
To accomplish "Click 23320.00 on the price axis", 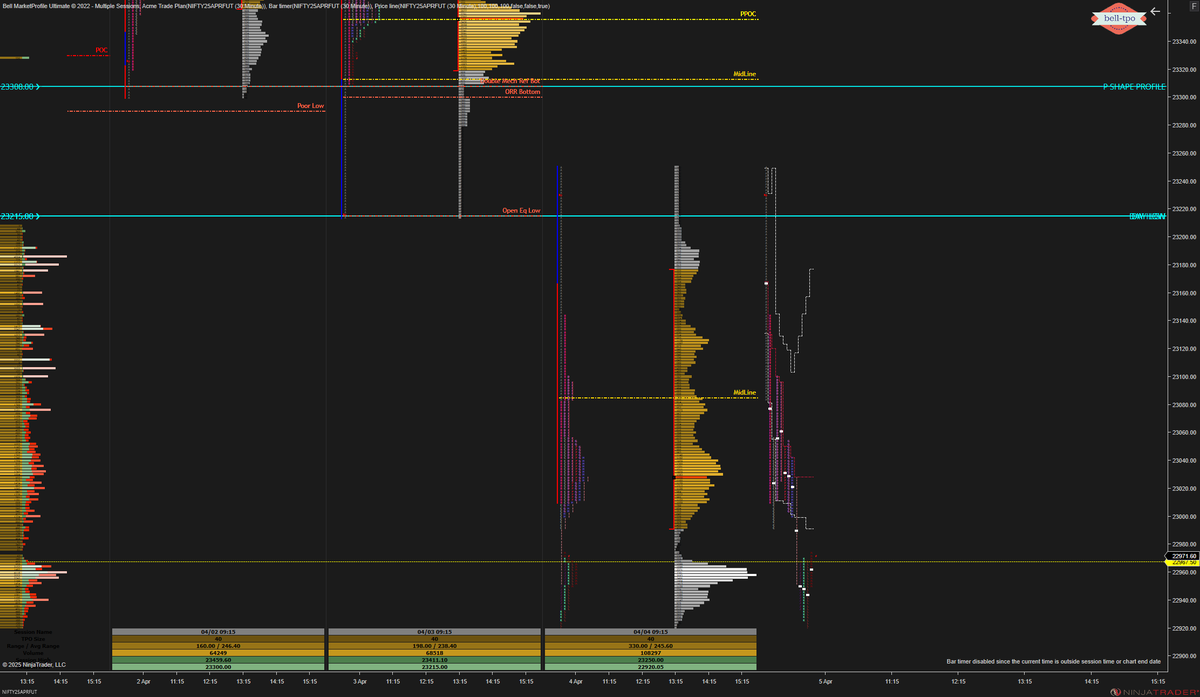I will click(1184, 70).
